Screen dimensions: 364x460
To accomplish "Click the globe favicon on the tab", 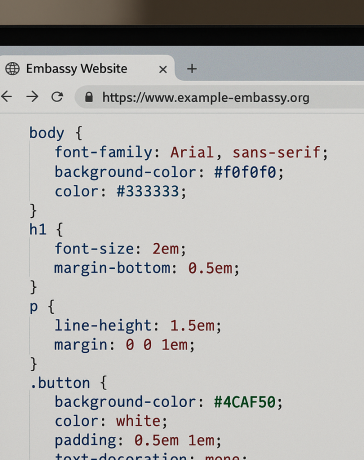I will pos(12,69).
